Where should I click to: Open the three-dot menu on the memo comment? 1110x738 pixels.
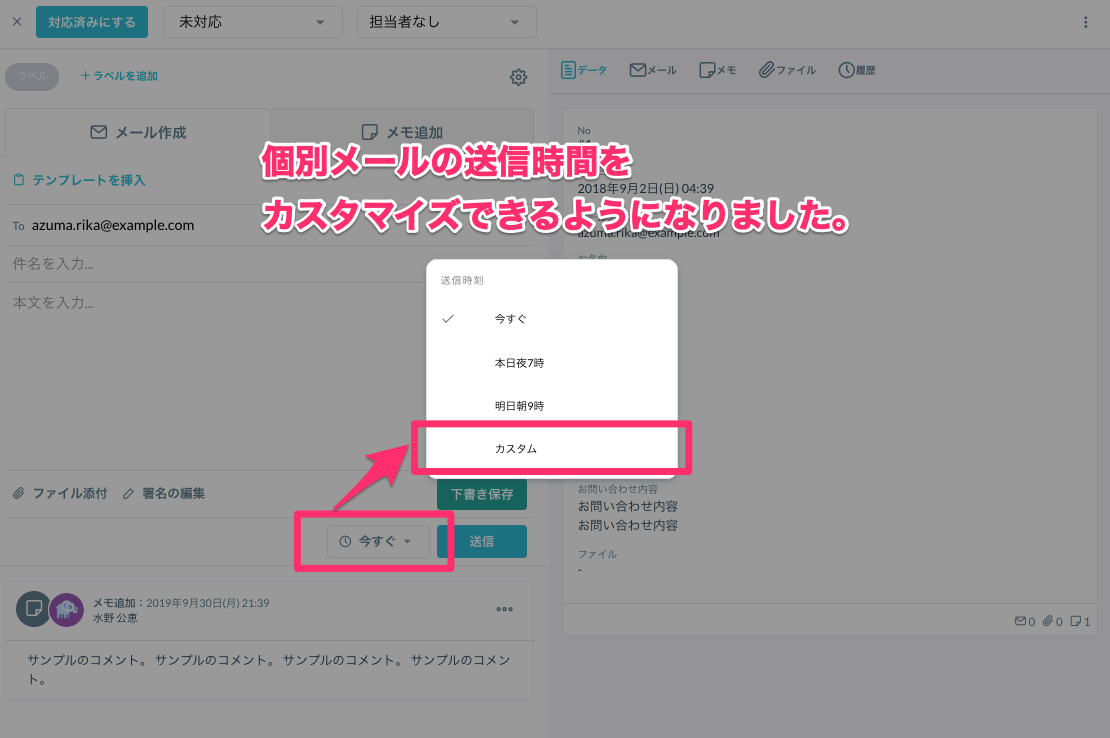[x=505, y=610]
